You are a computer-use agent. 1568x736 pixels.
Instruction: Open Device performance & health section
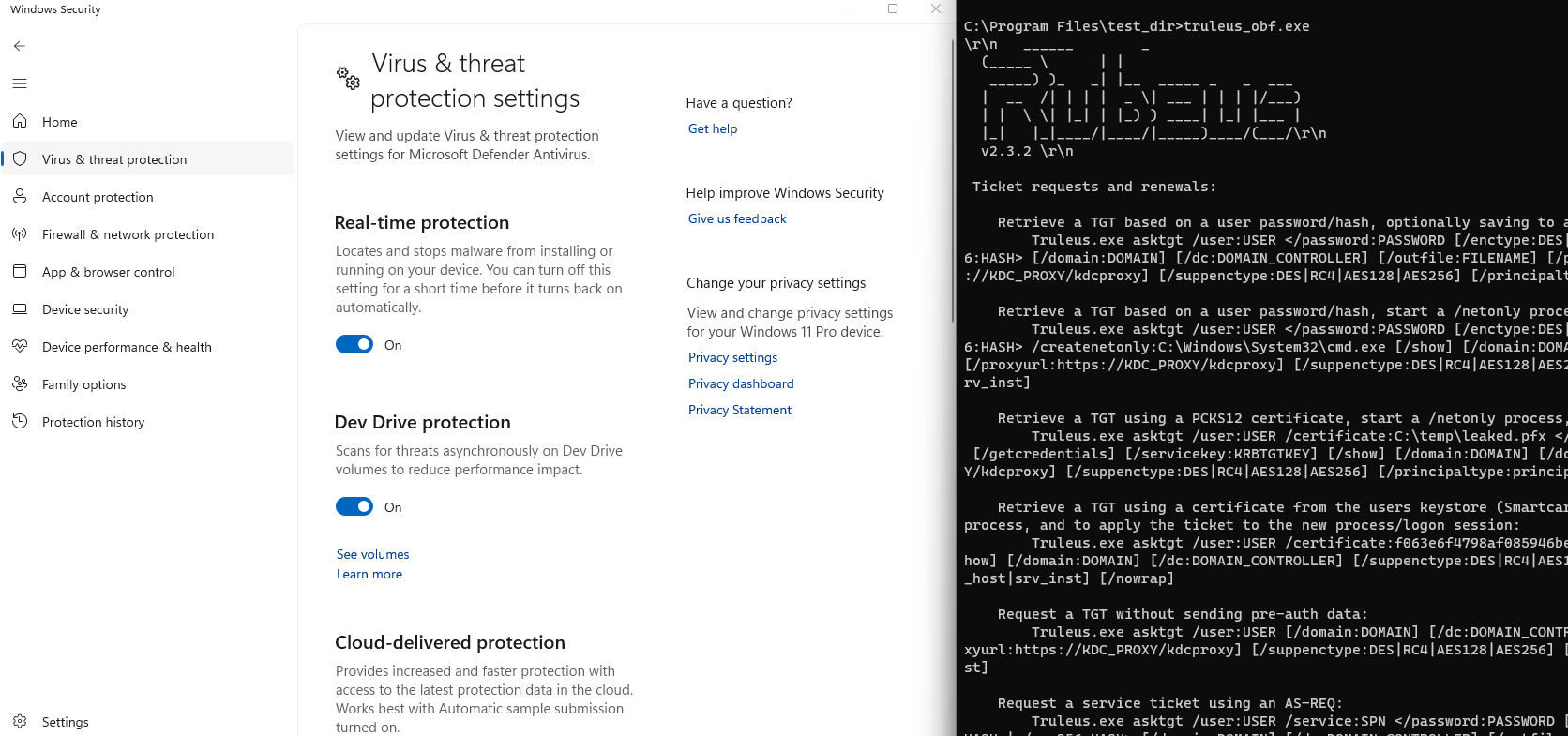[x=148, y=347]
